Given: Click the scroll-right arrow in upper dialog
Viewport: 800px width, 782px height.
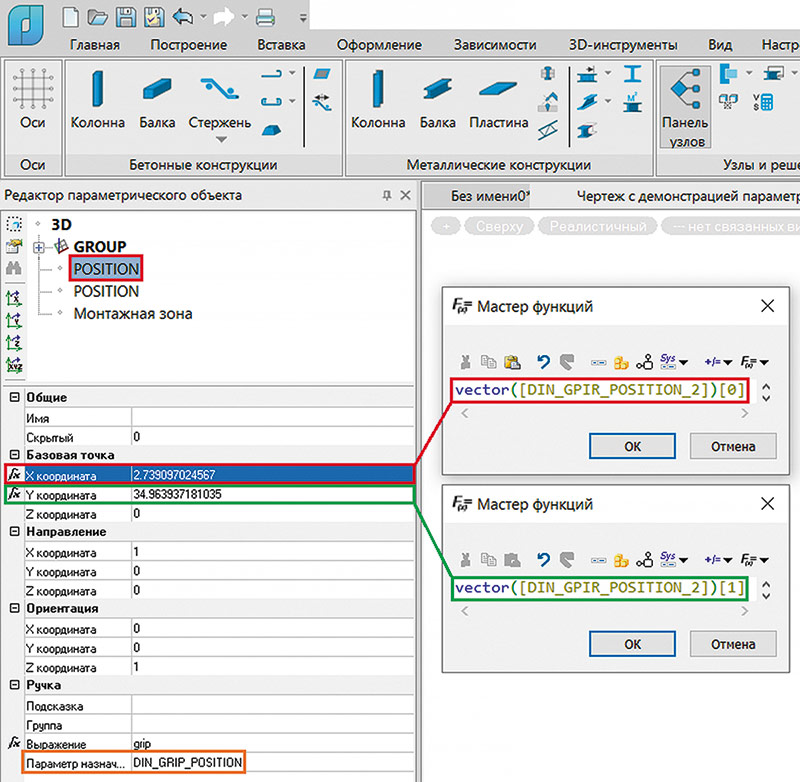Looking at the screenshot, I should pos(744,414).
